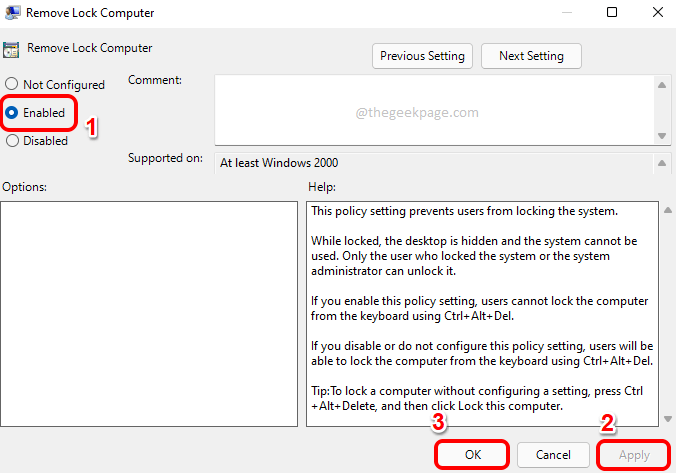Set the policy to Disabled
The height and width of the screenshot is (473, 676).
point(12,141)
